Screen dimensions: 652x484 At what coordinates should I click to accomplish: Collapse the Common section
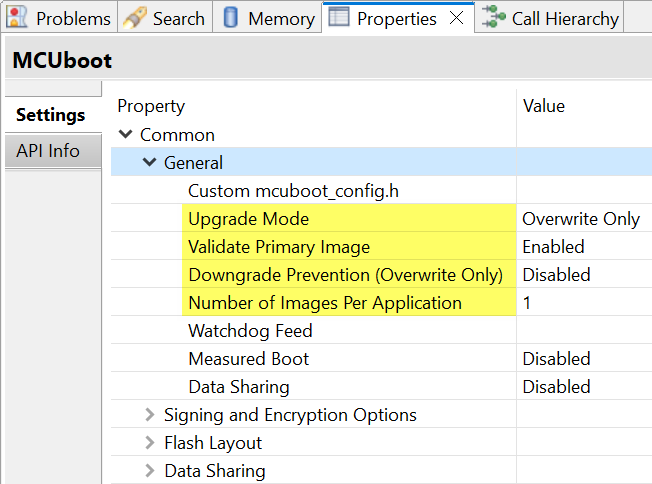click(126, 134)
